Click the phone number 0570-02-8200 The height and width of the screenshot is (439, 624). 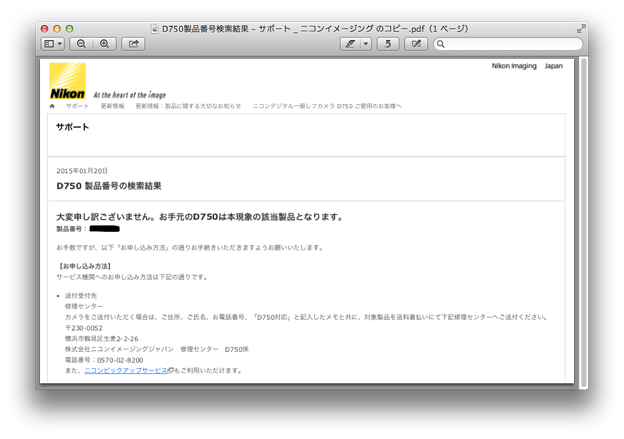click(x=120, y=360)
